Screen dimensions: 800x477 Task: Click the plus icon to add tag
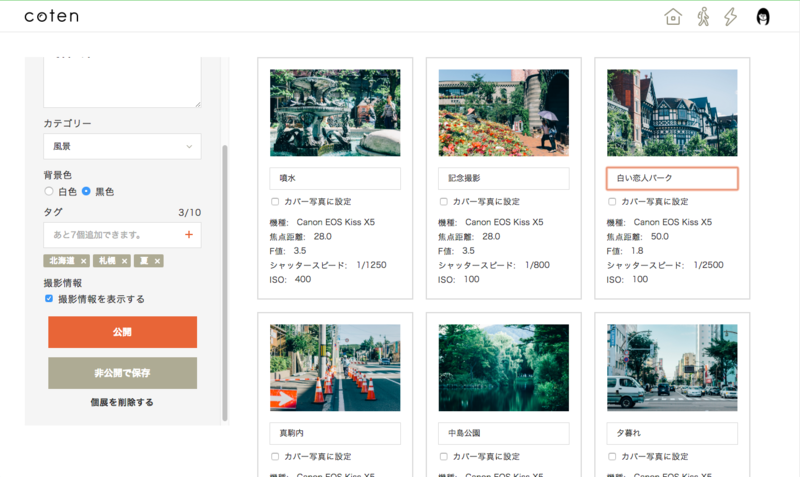pyautogui.click(x=189, y=235)
